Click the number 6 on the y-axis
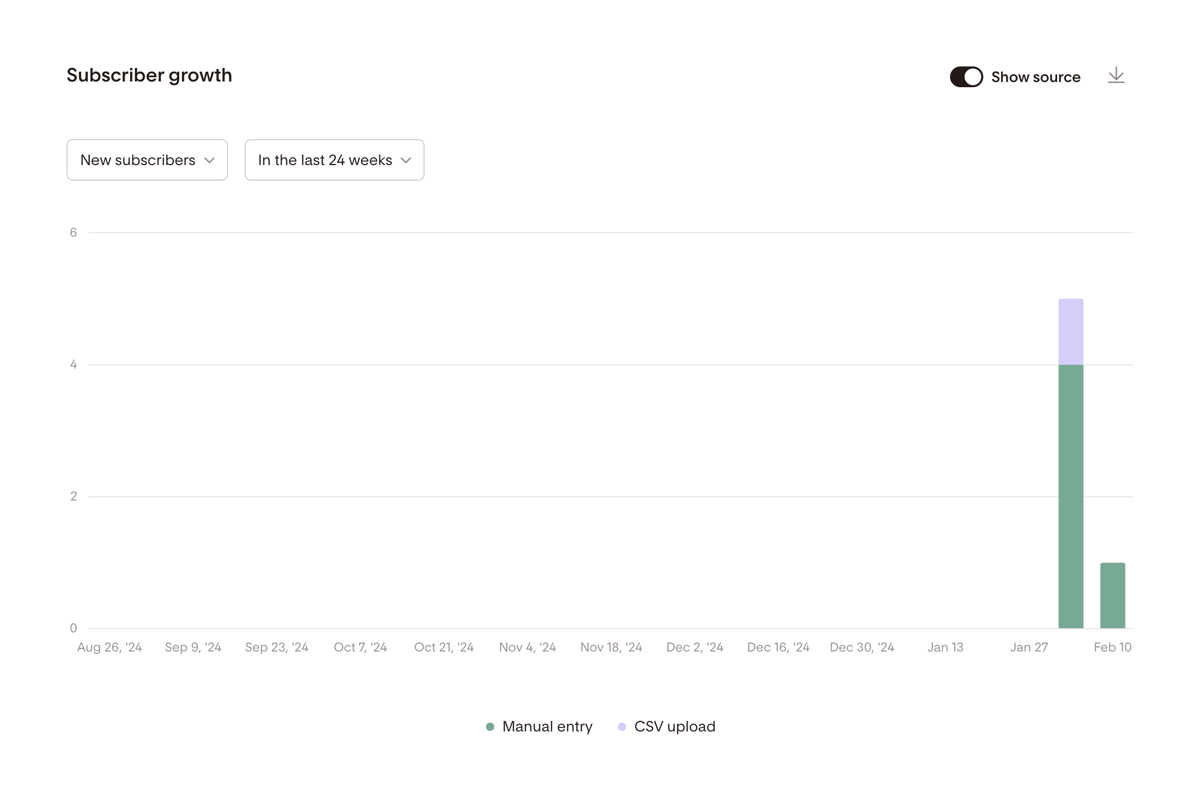The width and height of the screenshot is (1200, 801). point(72,232)
